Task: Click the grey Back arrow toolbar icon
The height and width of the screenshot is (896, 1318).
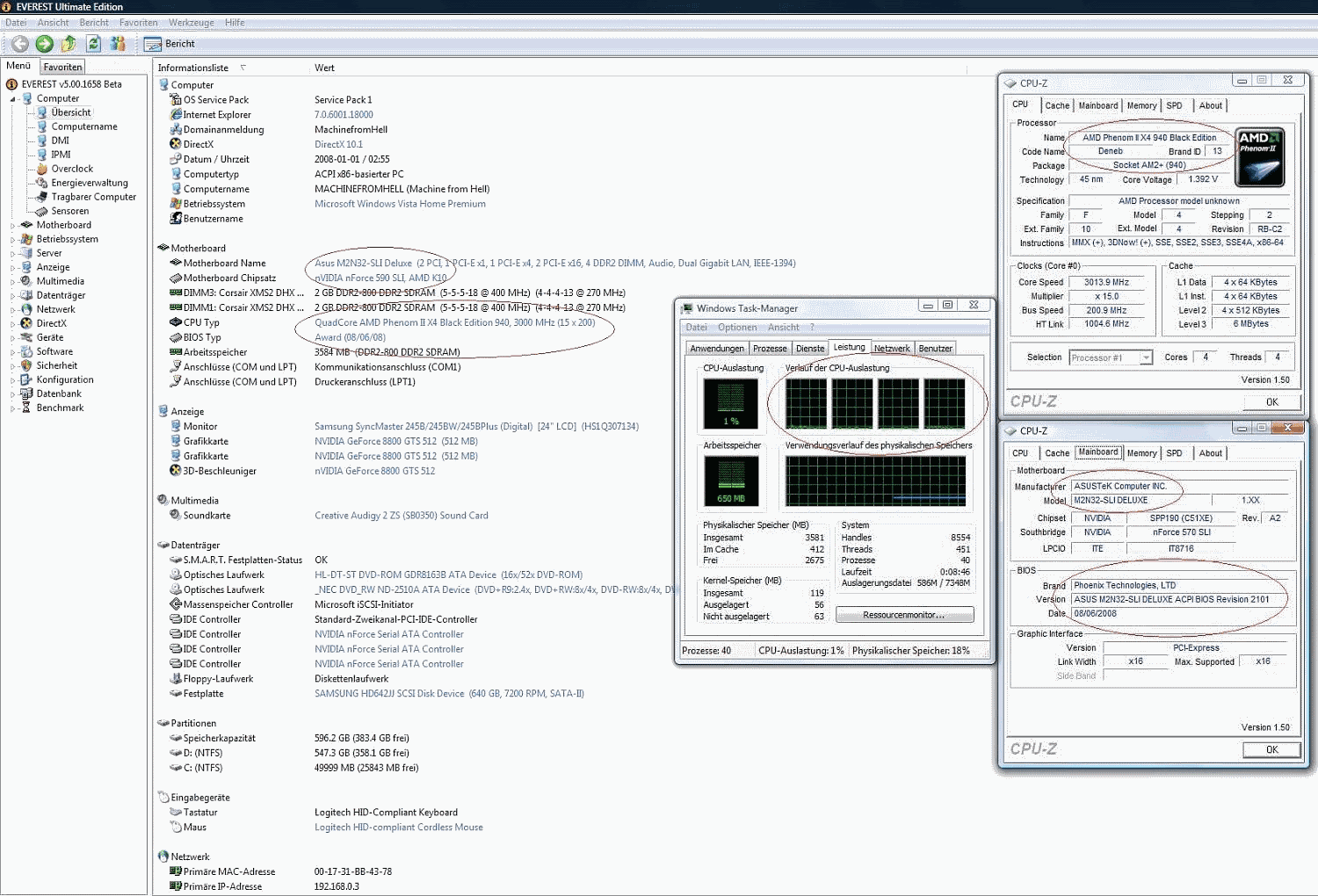Action: (x=20, y=44)
